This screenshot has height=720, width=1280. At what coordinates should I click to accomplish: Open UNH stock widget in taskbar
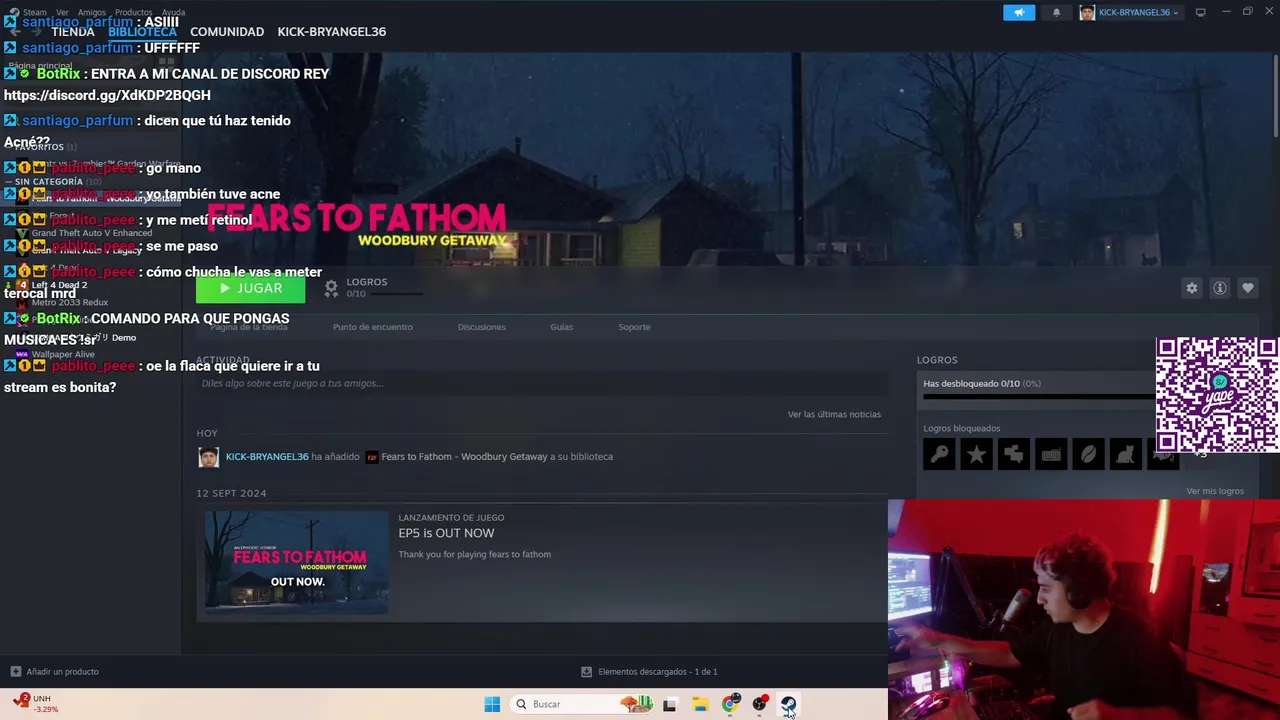click(x=34, y=704)
